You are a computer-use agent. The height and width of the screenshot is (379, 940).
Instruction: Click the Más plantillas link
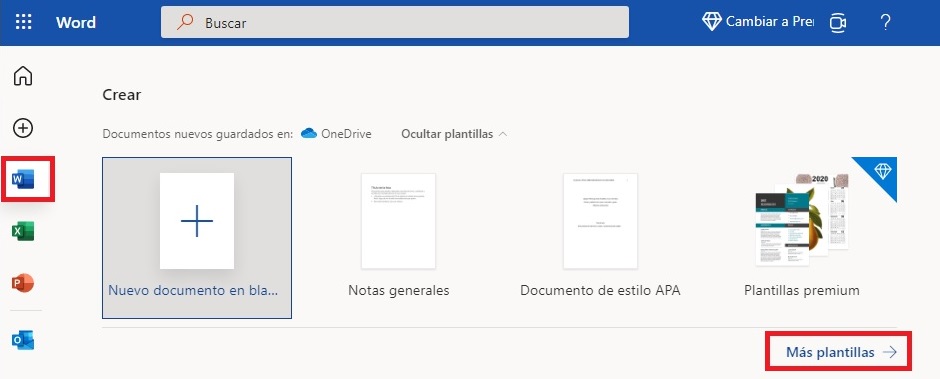(841, 352)
